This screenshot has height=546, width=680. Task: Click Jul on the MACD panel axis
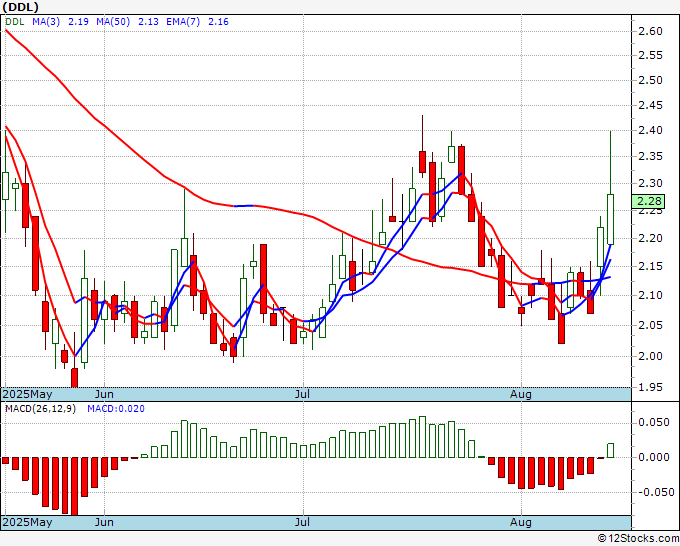point(302,522)
